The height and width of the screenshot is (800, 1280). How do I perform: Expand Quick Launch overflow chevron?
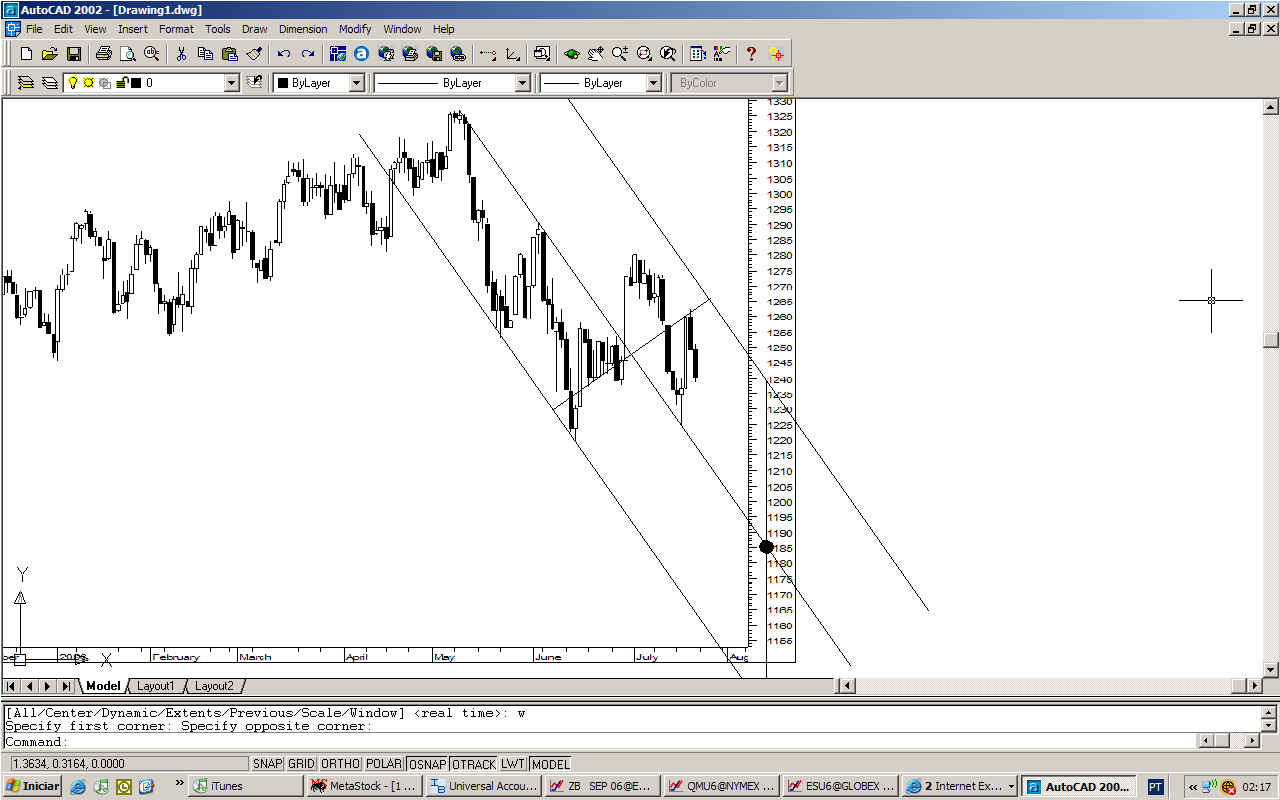(179, 783)
